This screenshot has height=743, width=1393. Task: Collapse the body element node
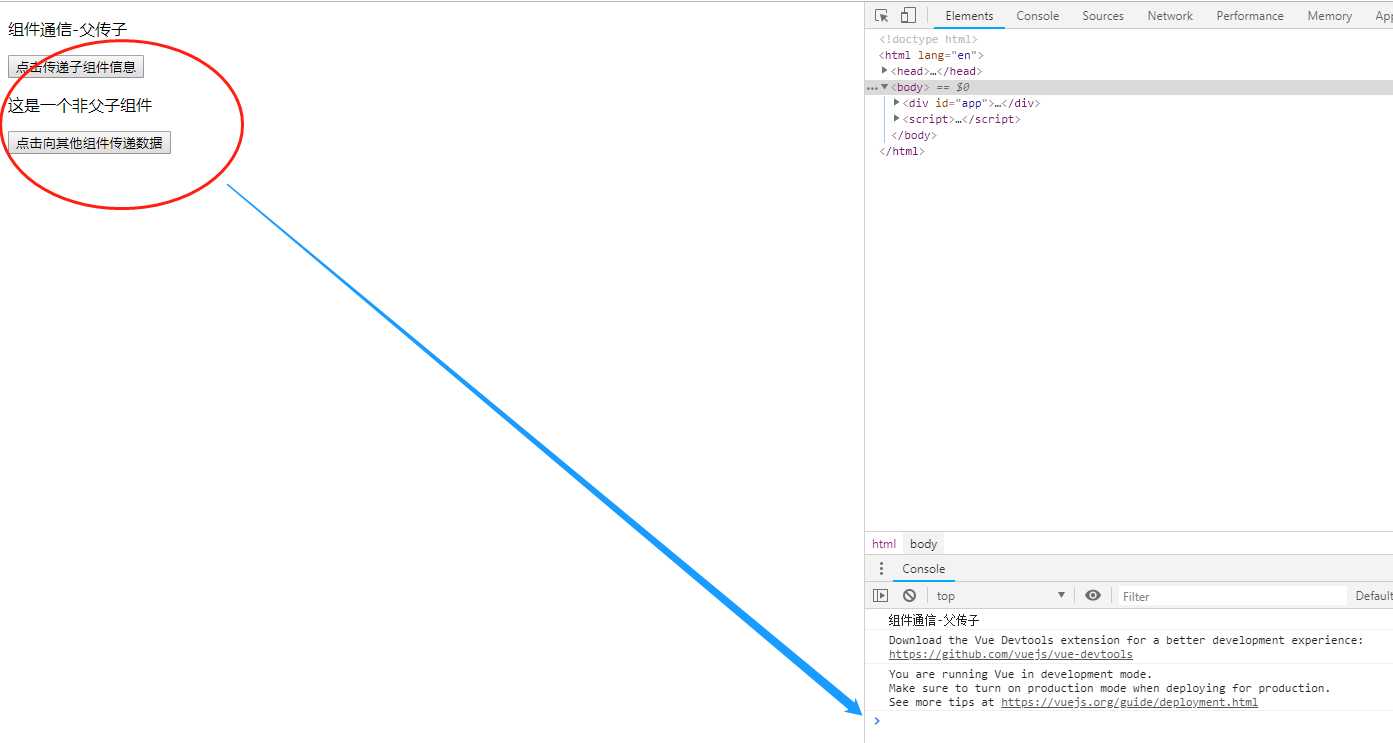pos(884,87)
